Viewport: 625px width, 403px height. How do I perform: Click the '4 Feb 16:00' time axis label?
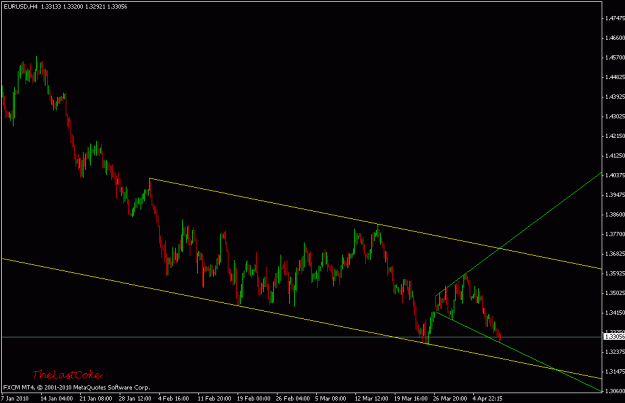coord(173,398)
